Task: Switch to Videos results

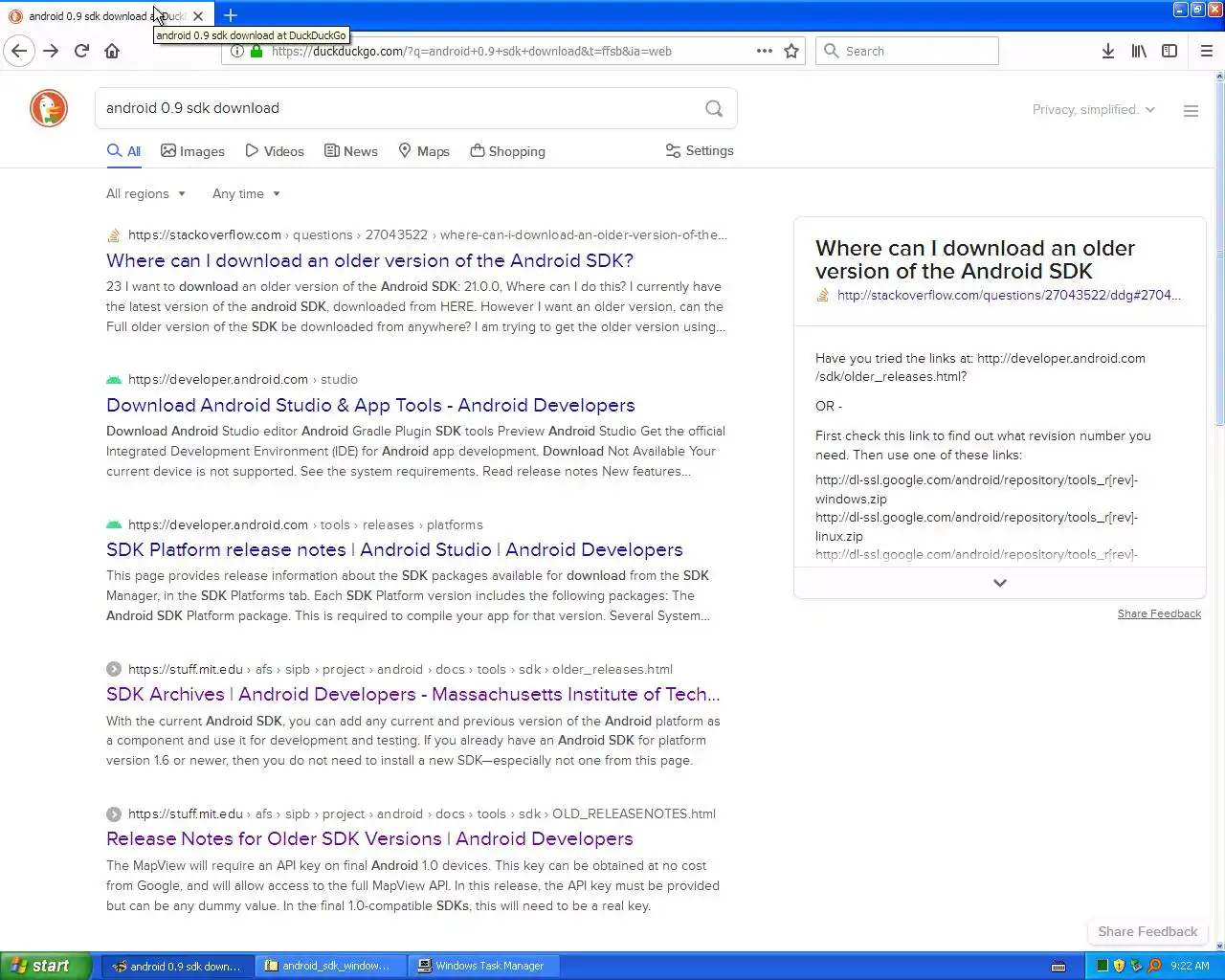Action: pos(274,151)
